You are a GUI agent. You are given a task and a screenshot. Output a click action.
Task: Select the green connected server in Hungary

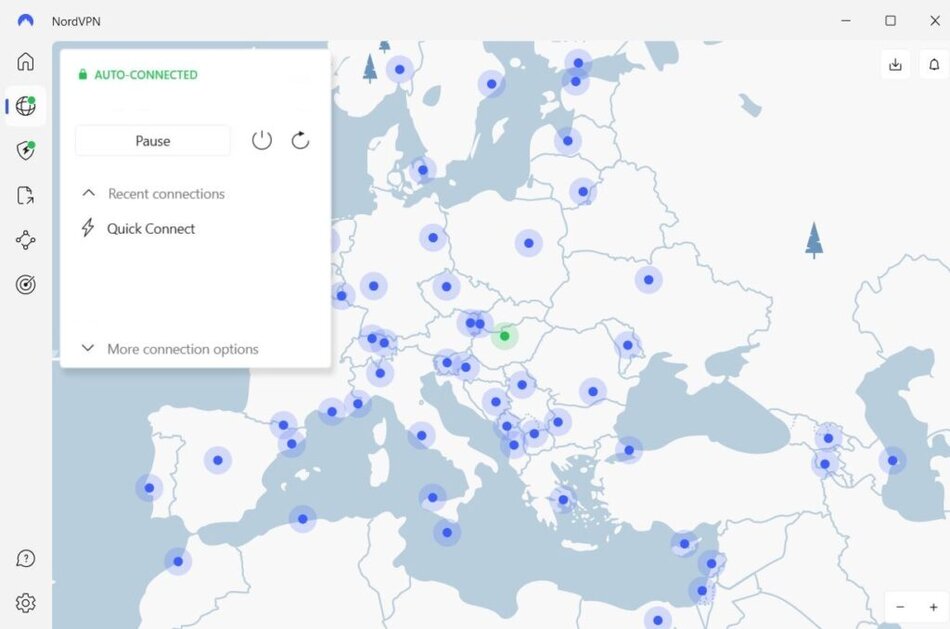[x=504, y=336]
